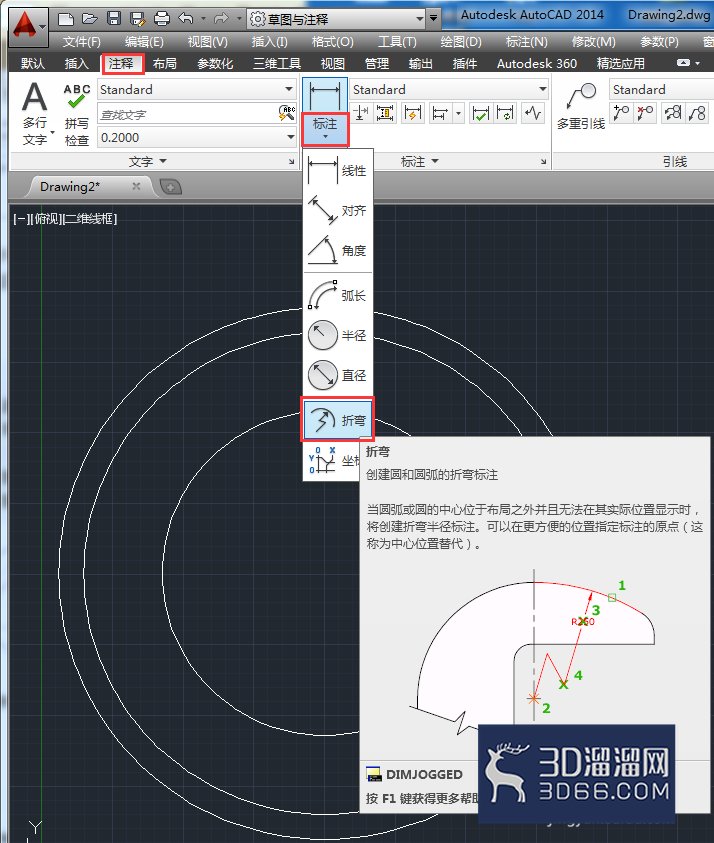Viewport: 714px width, 843px height.
Task: Select the Quick Dimension lightning icon
Action: (x=413, y=113)
